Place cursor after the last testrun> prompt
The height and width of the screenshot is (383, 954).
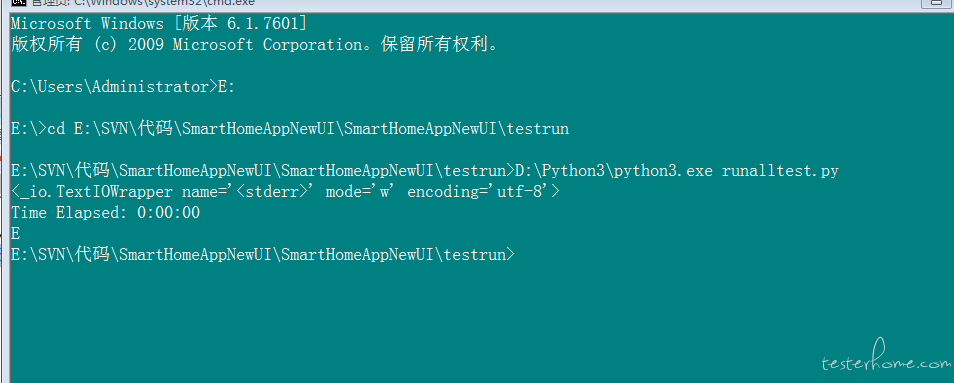coord(519,255)
